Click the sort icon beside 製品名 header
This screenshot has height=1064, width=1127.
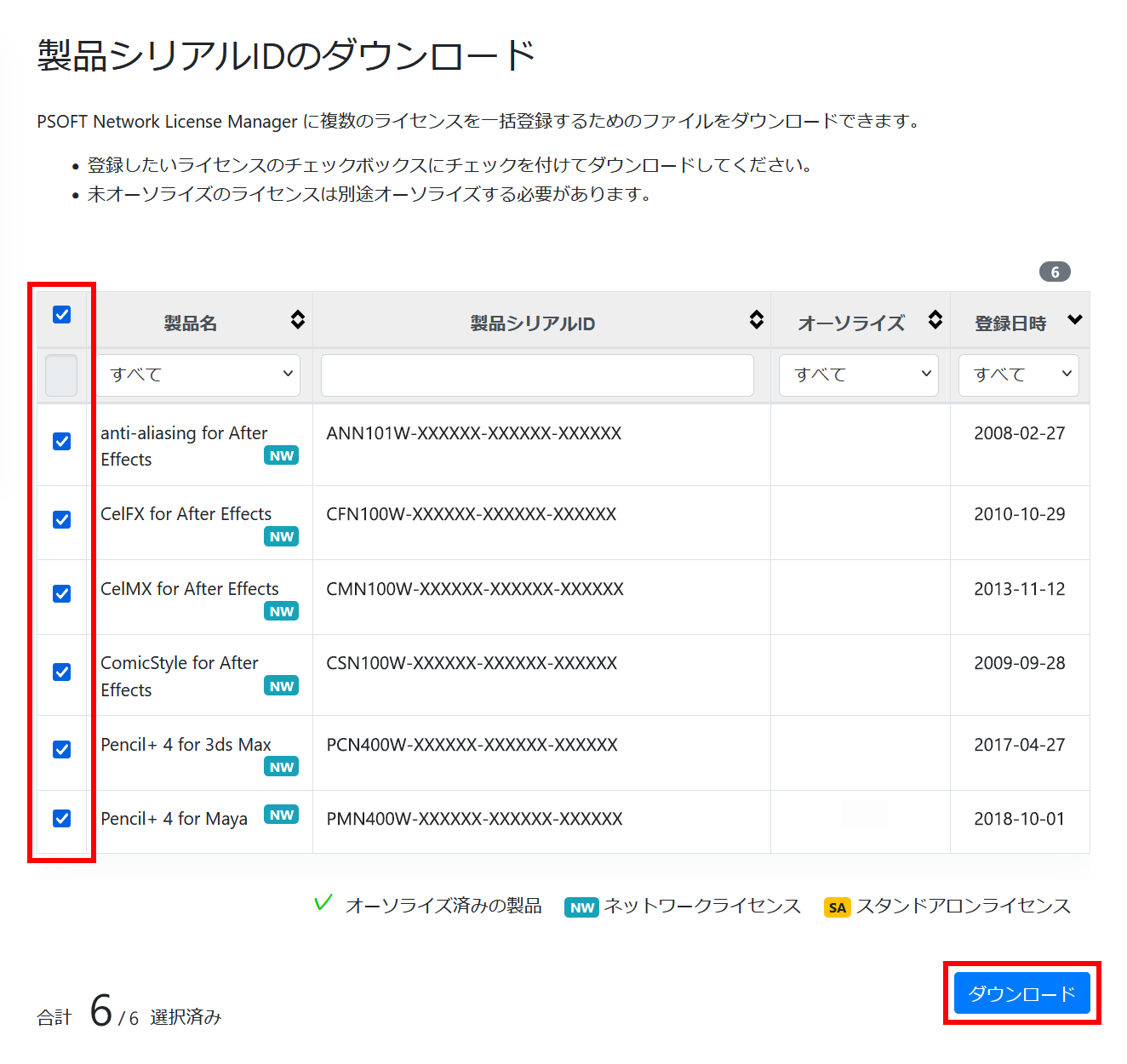tap(297, 320)
